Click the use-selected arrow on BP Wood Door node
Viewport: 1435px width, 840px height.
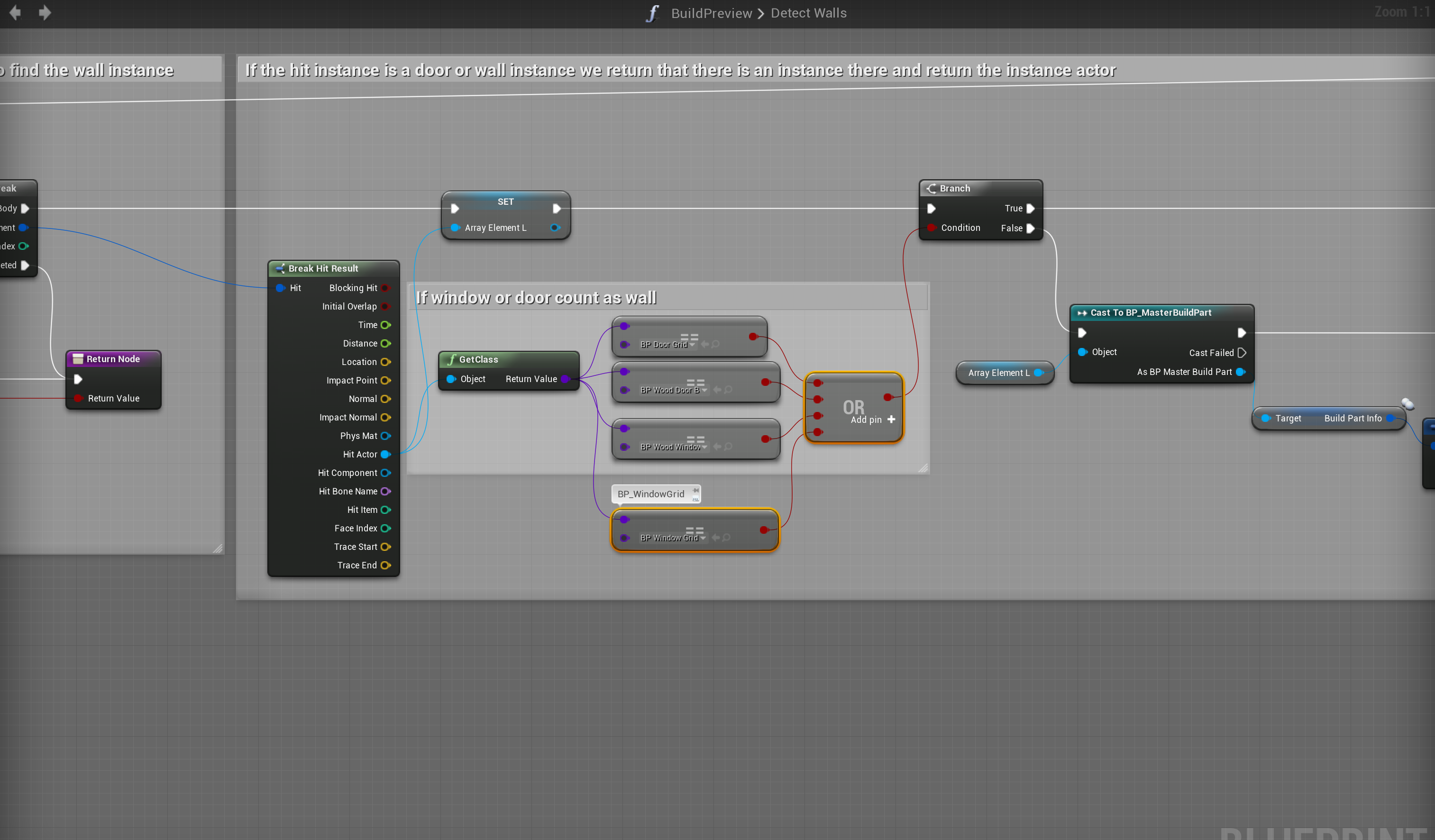718,390
